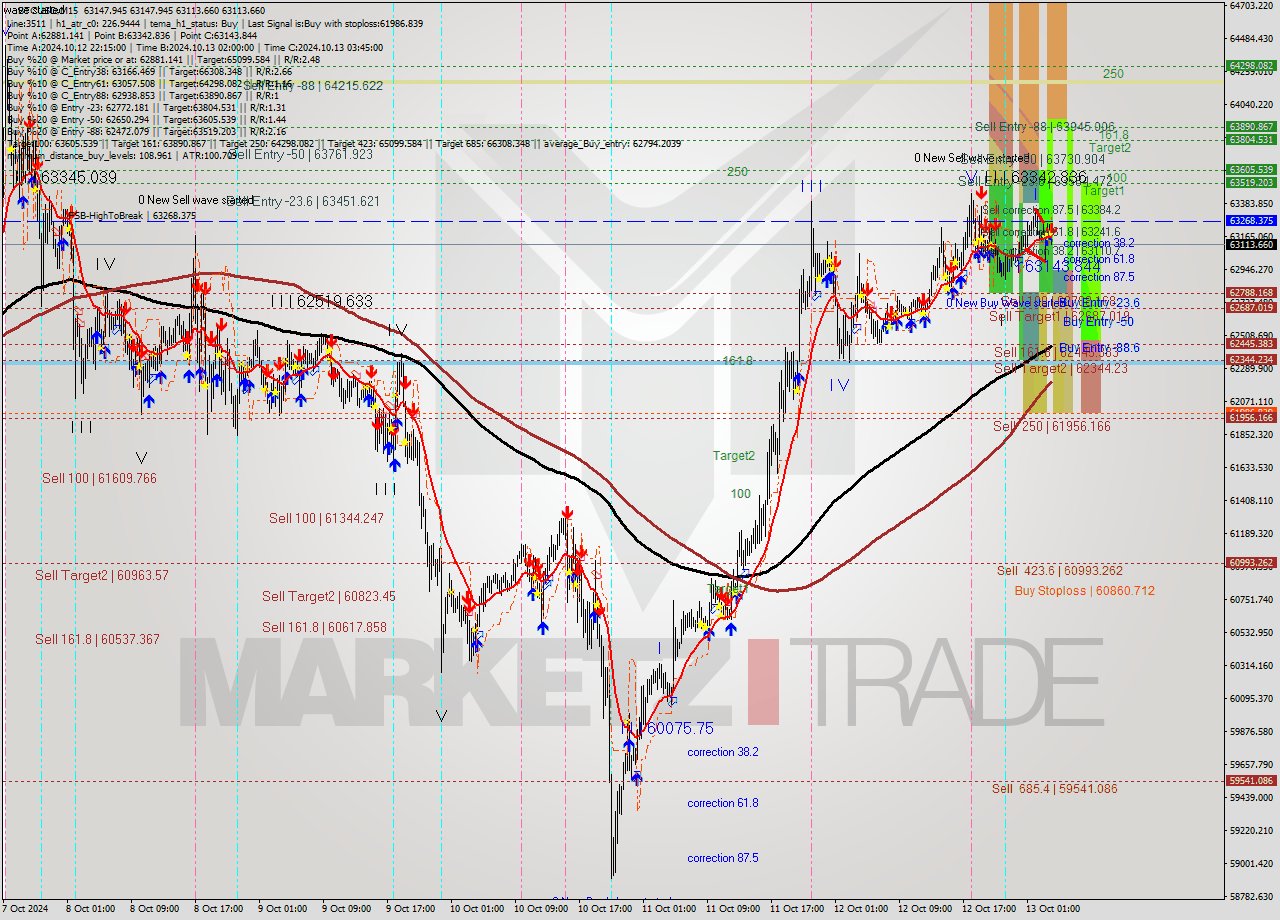1280x920 pixels.
Task: Select 'Sell Target2 | 60823.45' label
Action: 329,596
